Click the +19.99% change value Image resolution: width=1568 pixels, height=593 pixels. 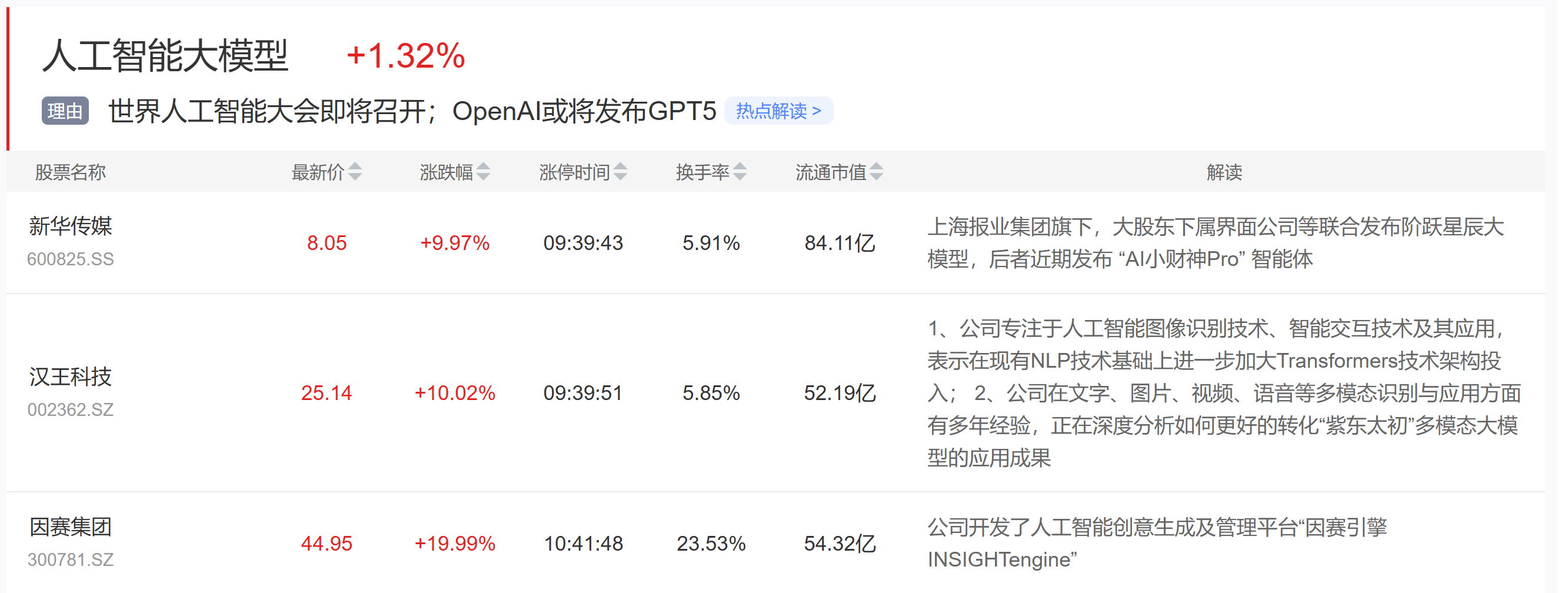pos(455,543)
